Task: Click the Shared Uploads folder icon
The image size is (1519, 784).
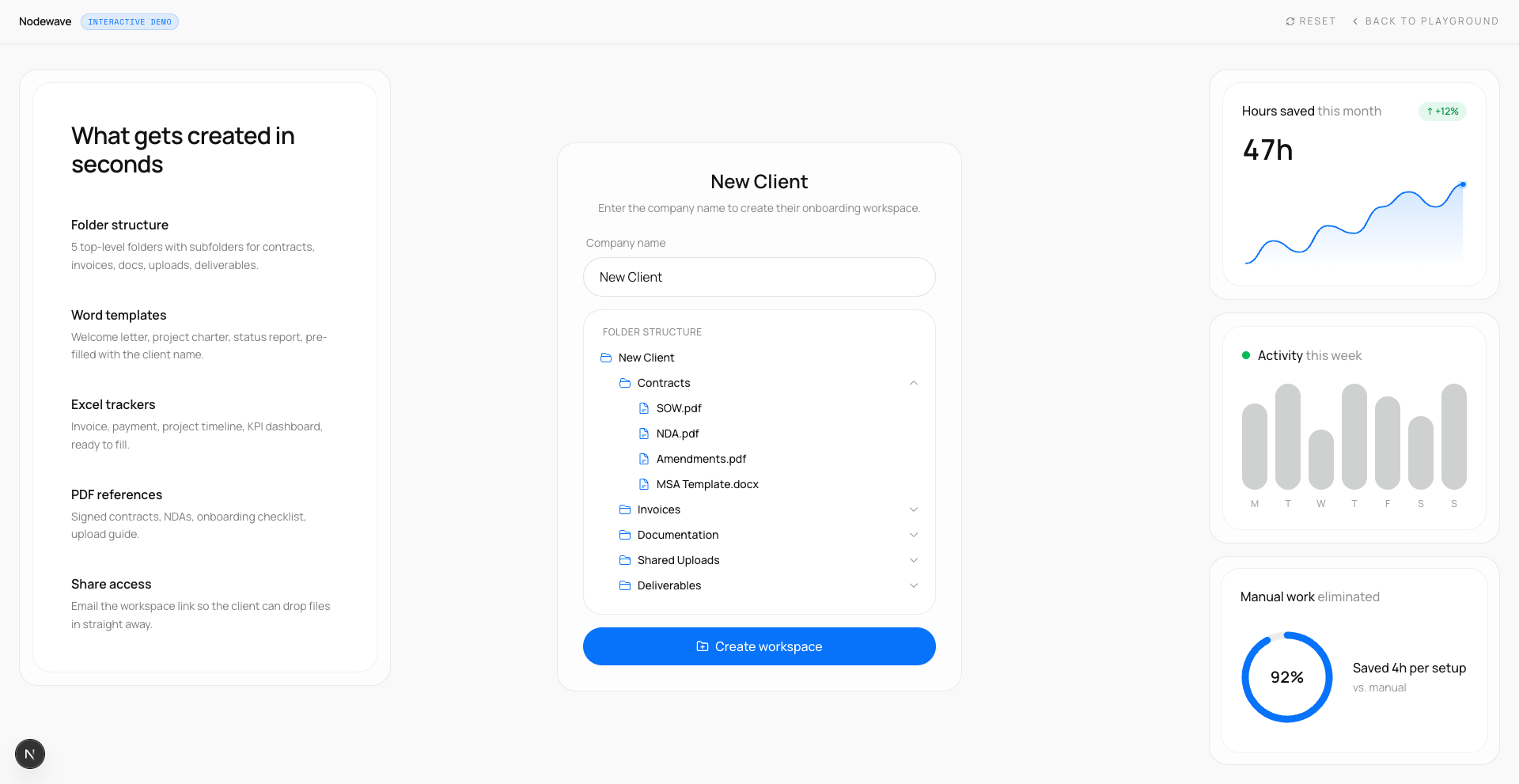Action: 625,560
